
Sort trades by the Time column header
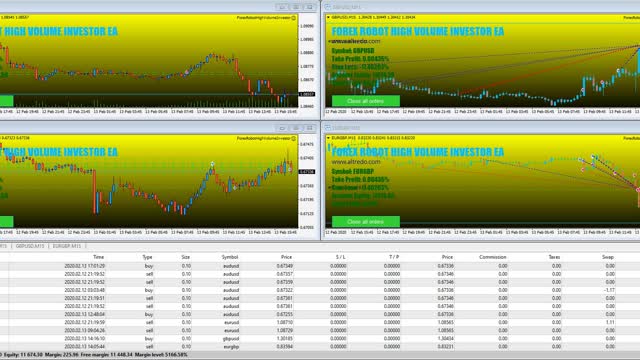pos(98,257)
